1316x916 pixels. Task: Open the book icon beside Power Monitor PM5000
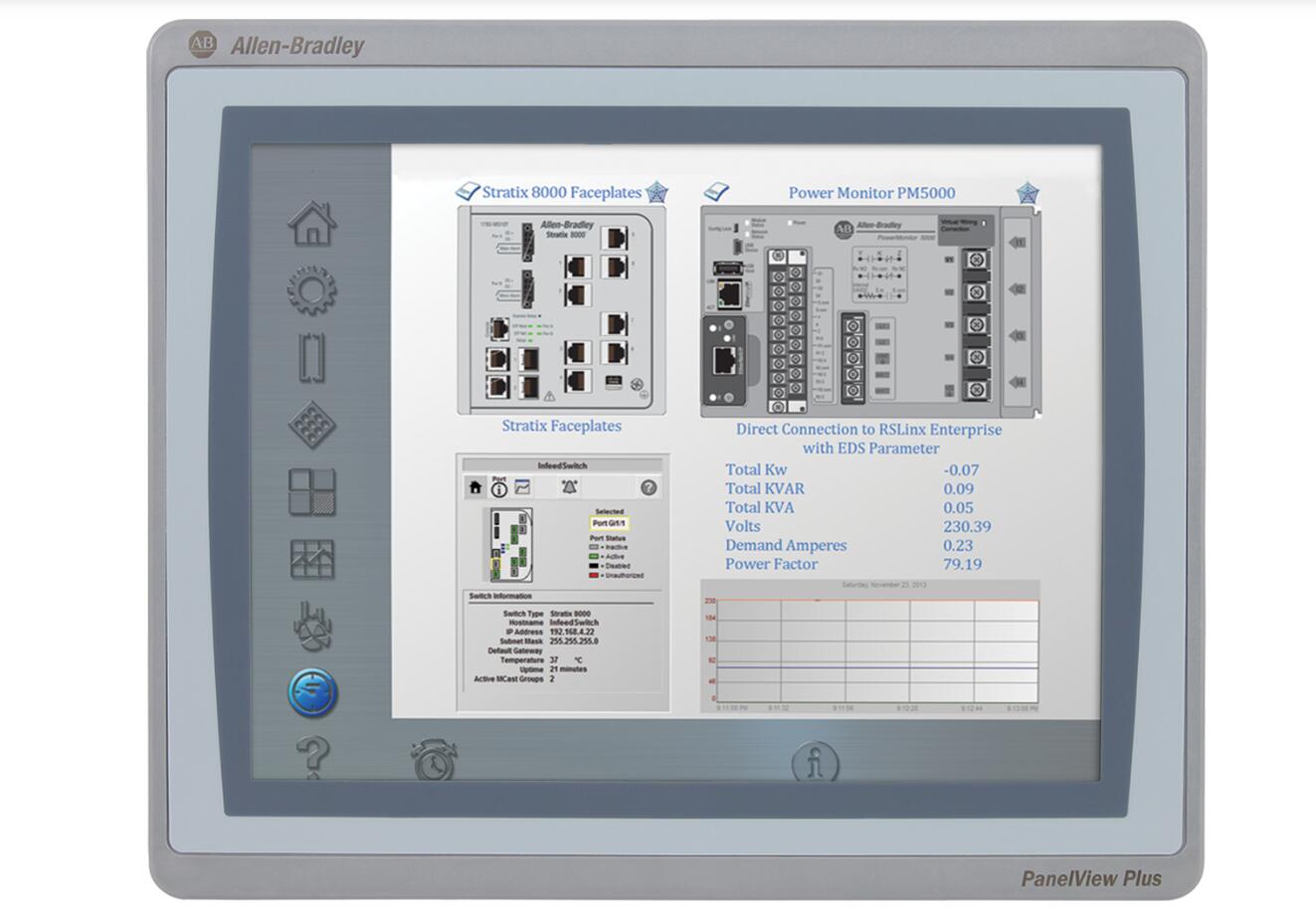pyautogui.click(x=716, y=191)
